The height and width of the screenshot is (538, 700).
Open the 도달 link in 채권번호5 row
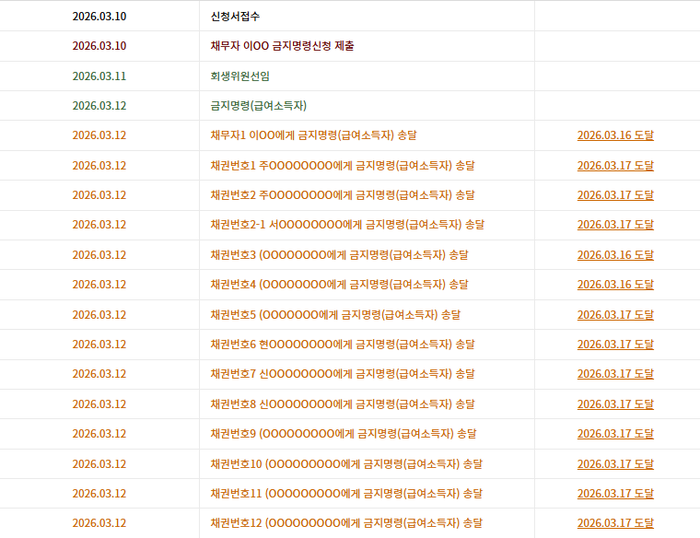click(615, 315)
